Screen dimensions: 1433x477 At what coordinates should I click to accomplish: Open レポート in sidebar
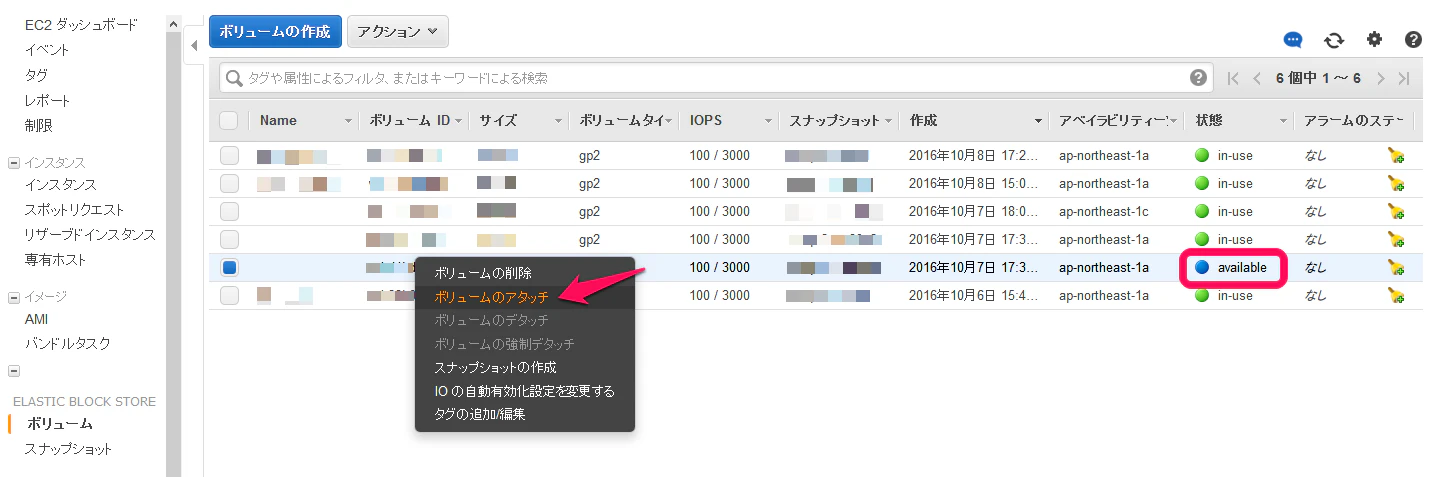47,100
